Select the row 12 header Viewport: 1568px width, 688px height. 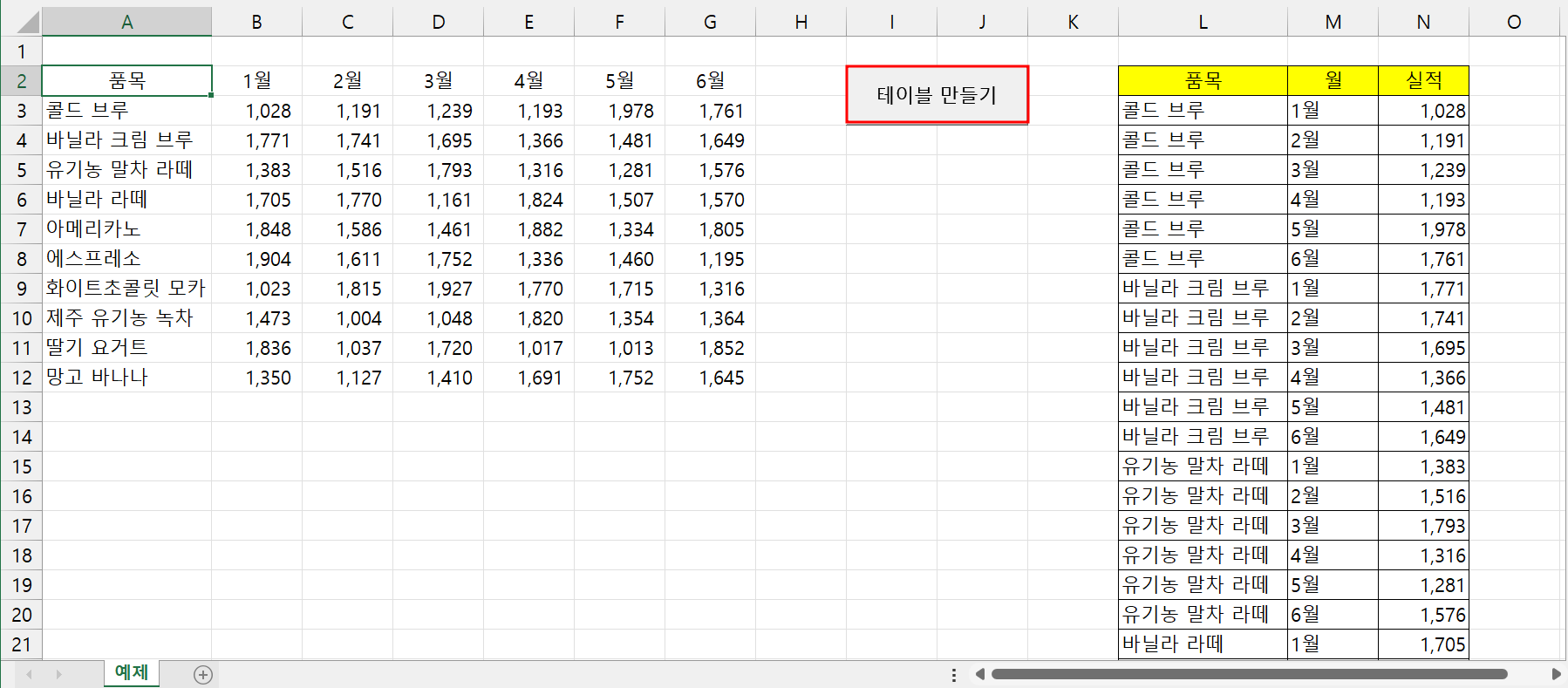click(21, 378)
